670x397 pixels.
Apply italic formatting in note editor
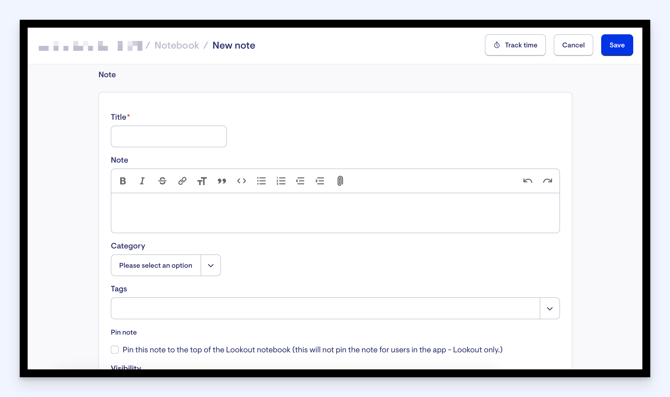click(x=142, y=181)
